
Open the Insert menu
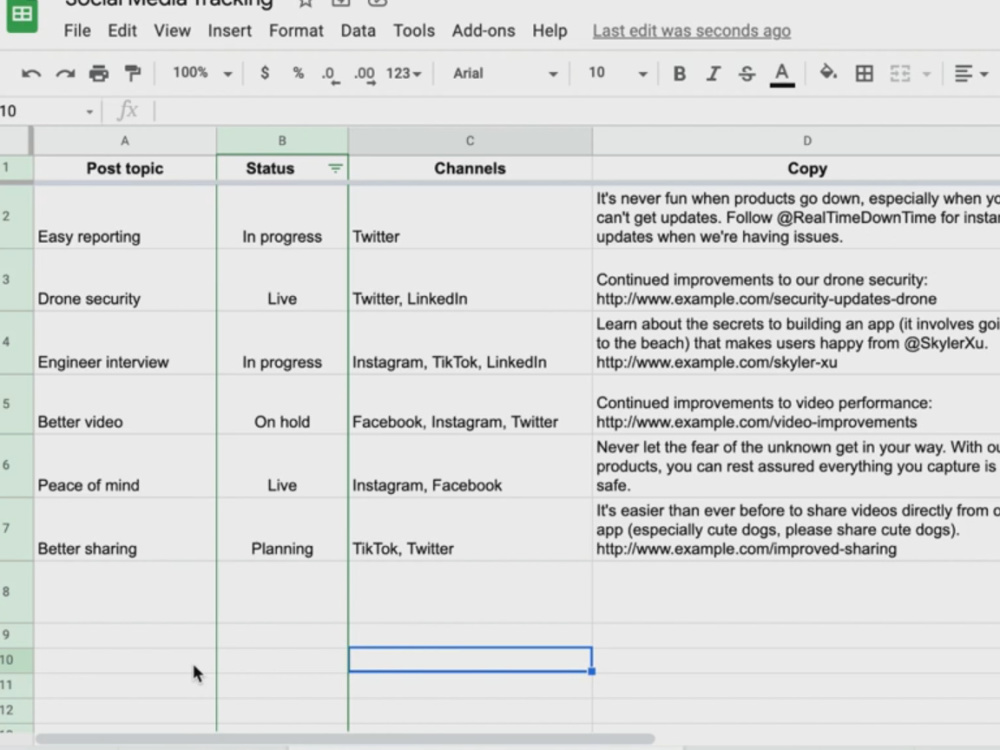(230, 31)
